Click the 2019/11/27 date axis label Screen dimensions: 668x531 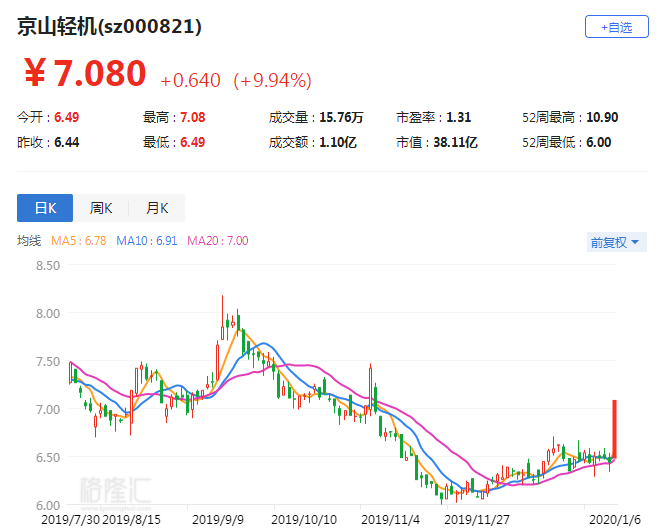pyautogui.click(x=477, y=520)
